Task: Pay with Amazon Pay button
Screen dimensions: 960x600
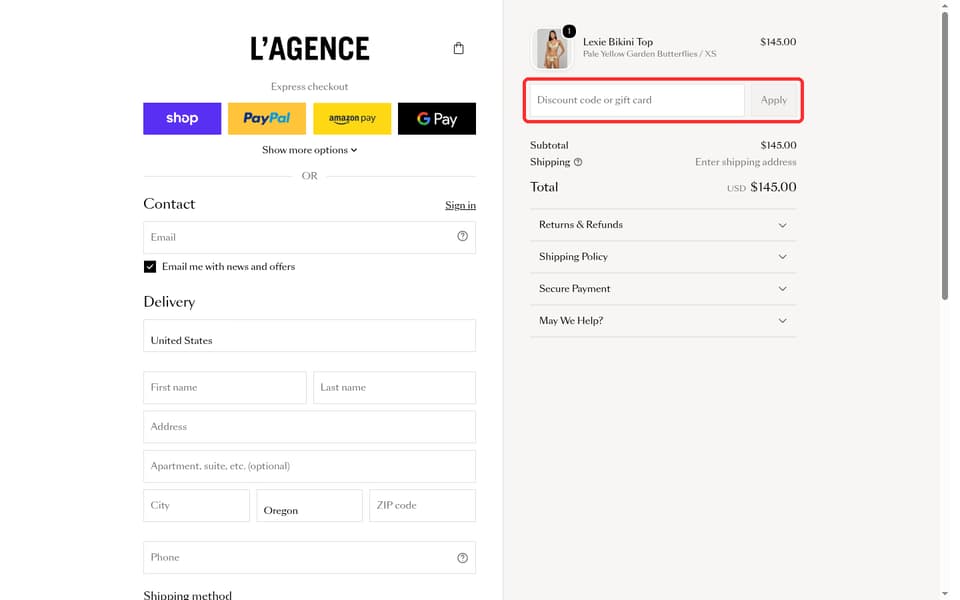Action: point(352,119)
